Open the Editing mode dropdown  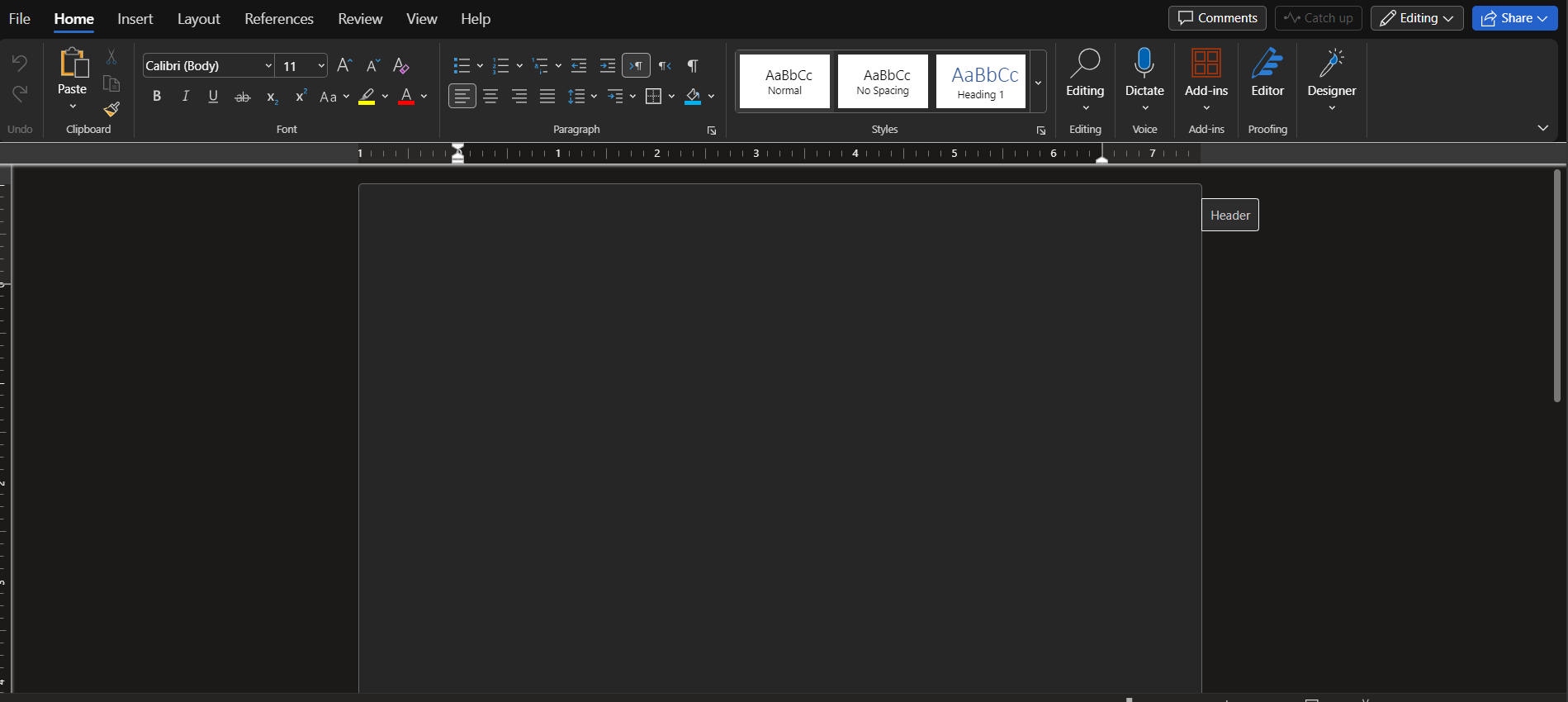[x=1416, y=18]
